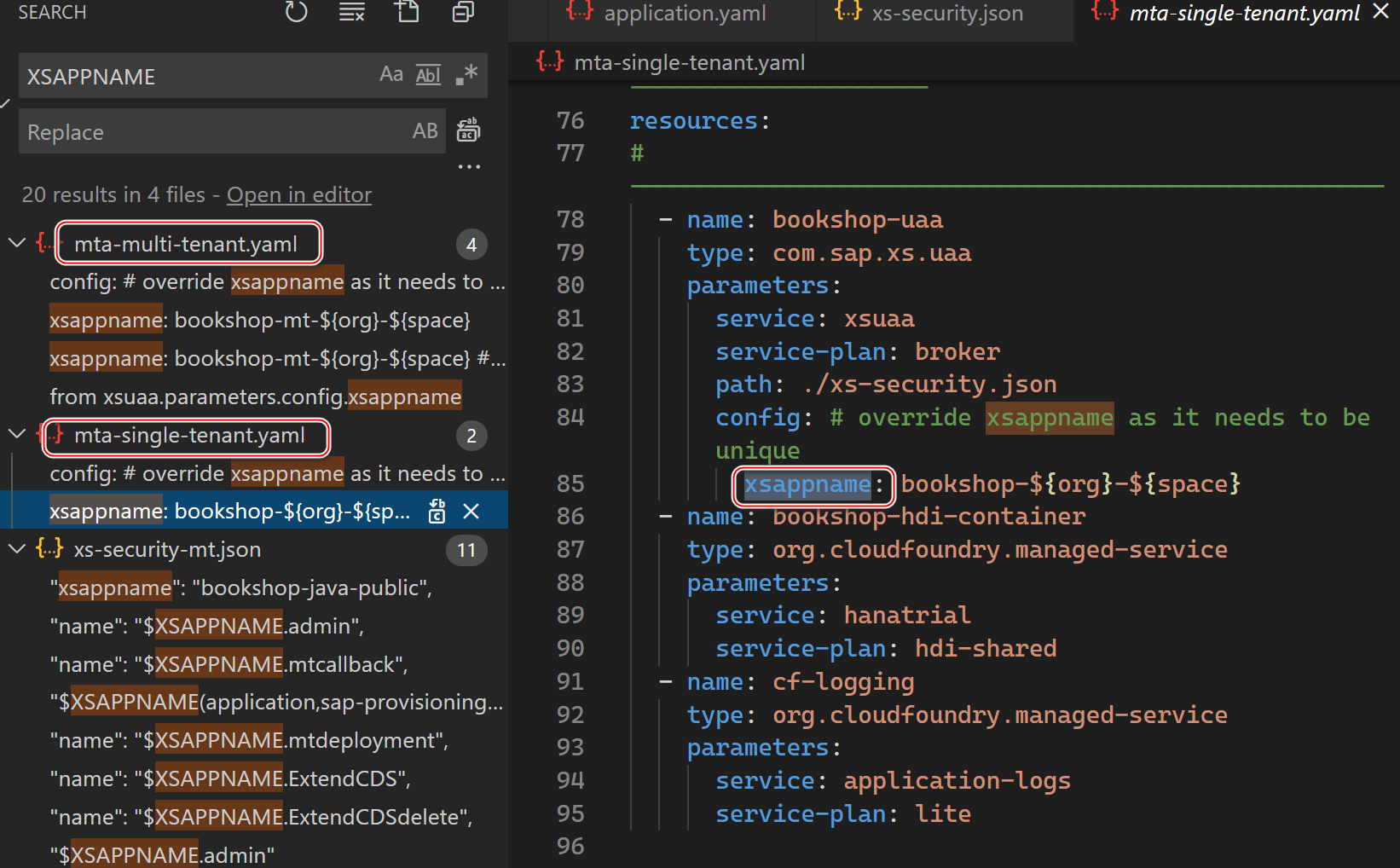
Task: Open result "$XSAPPNAME.mtdeployment"
Action: (x=249, y=741)
